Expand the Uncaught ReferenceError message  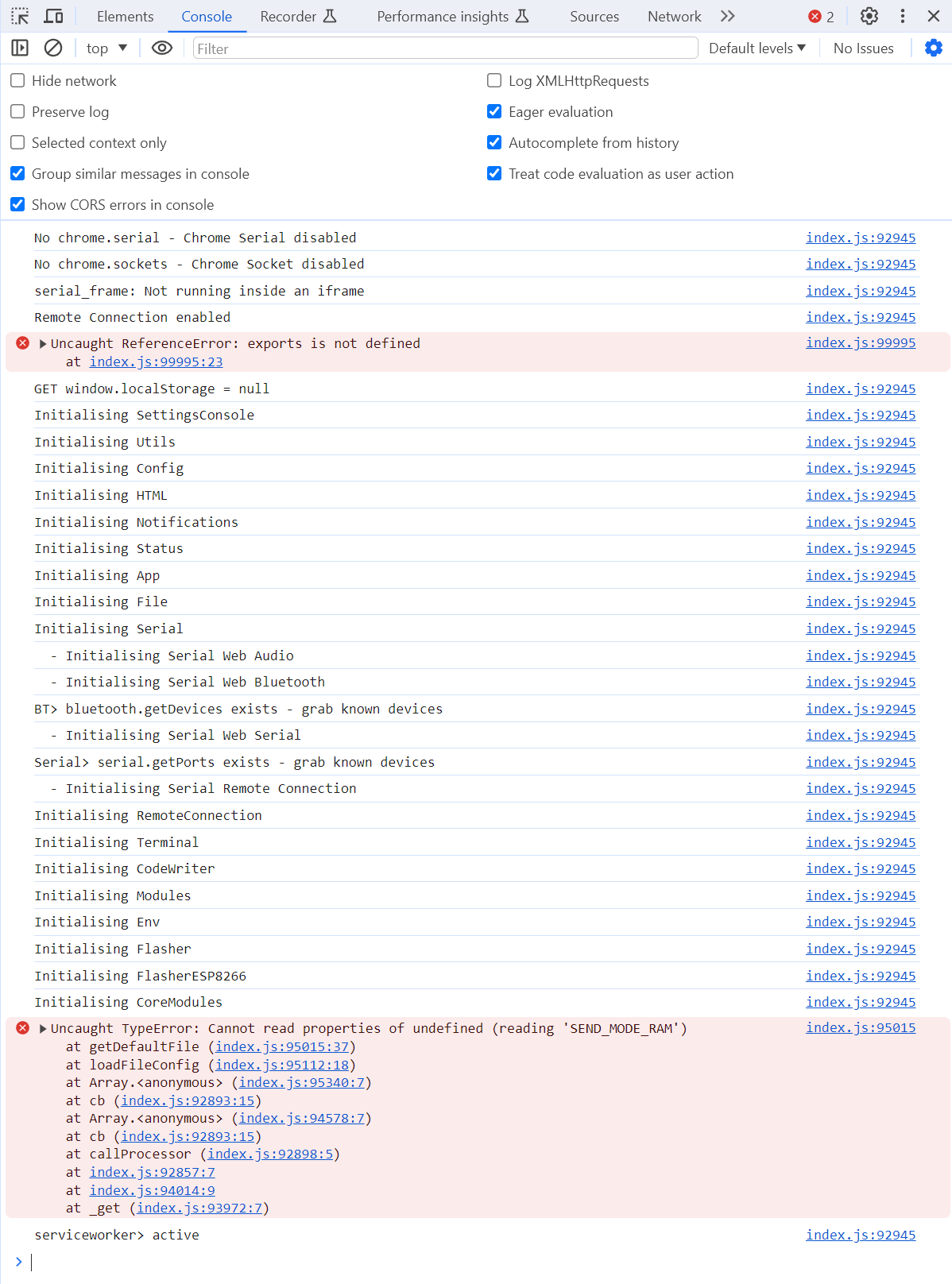pyautogui.click(x=43, y=344)
